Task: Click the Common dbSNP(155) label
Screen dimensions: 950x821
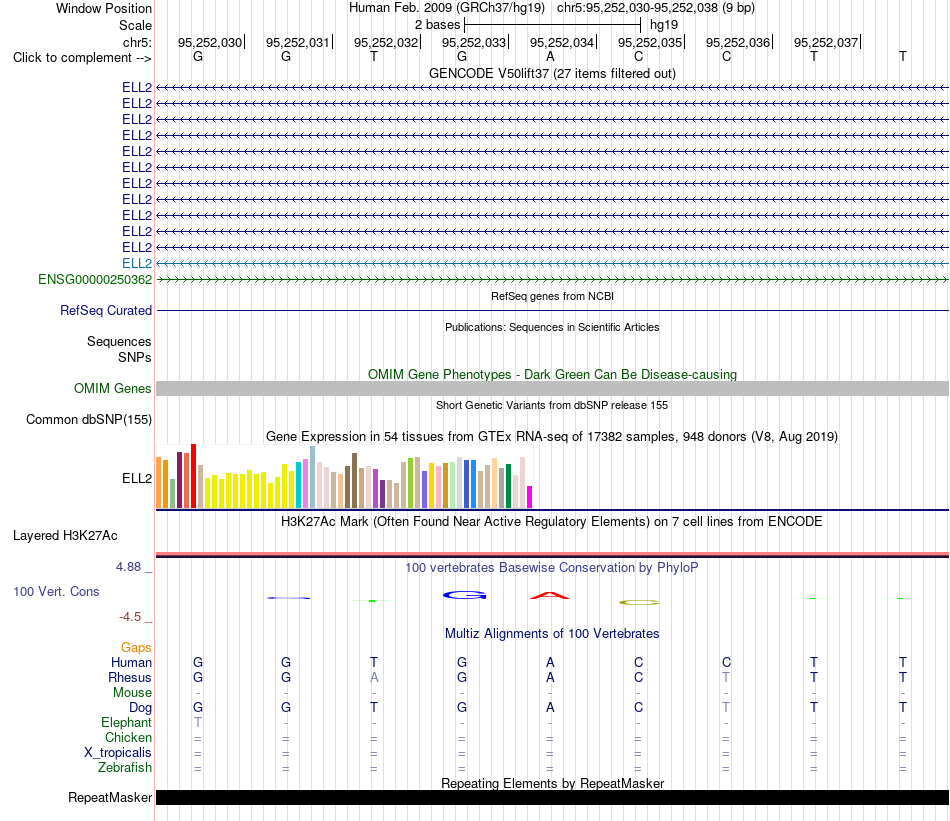Action: [88, 419]
